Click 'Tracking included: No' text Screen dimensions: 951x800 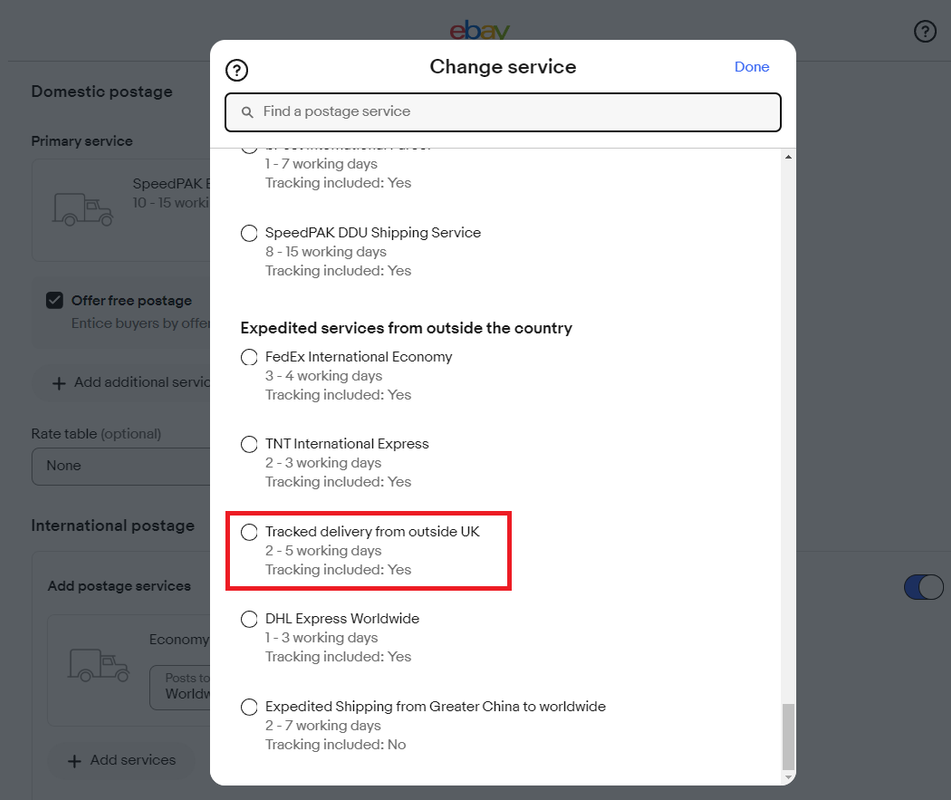click(335, 745)
